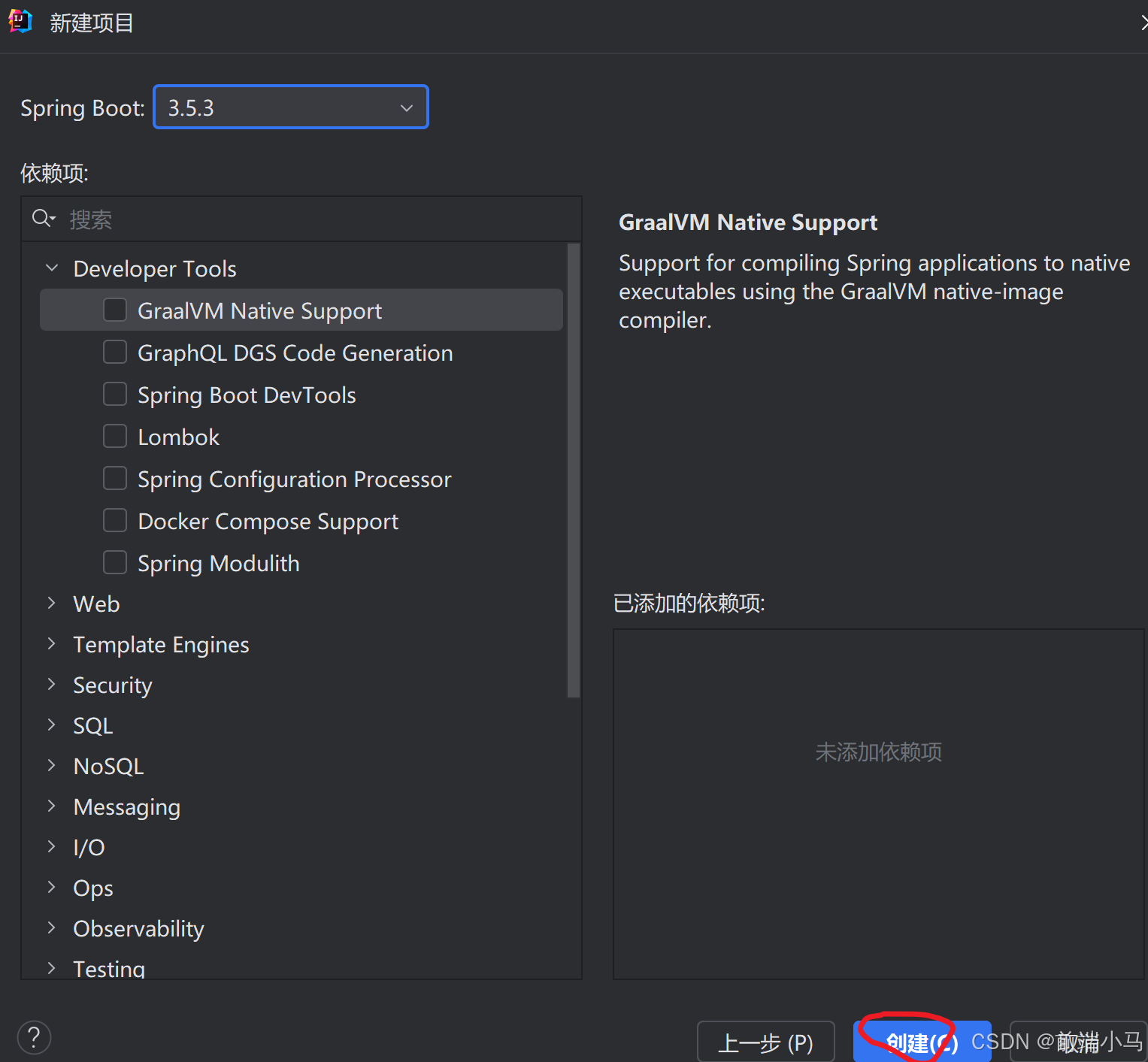1148x1062 pixels.
Task: Click the 未添加依赖项 placeholder text
Action: click(x=879, y=752)
